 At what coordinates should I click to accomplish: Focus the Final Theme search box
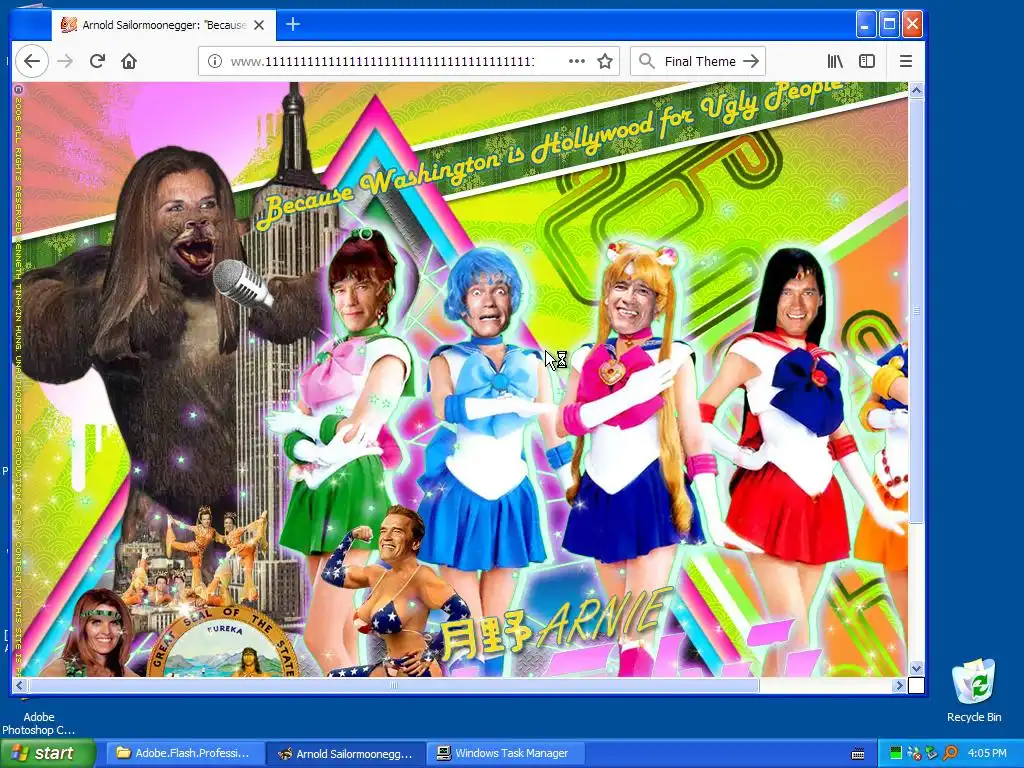tap(699, 61)
